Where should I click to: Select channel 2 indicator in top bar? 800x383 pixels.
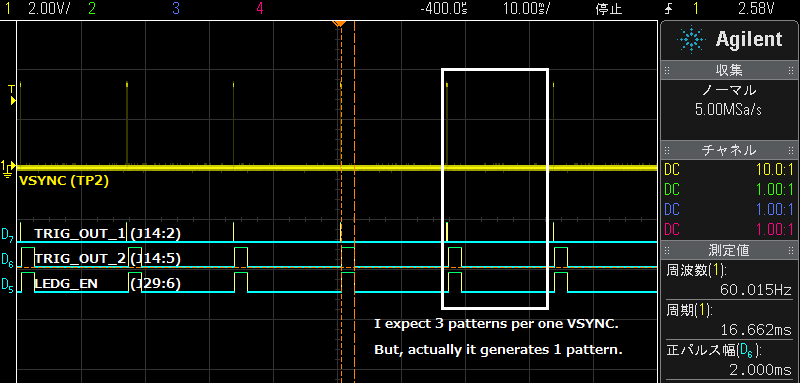pos(91,8)
